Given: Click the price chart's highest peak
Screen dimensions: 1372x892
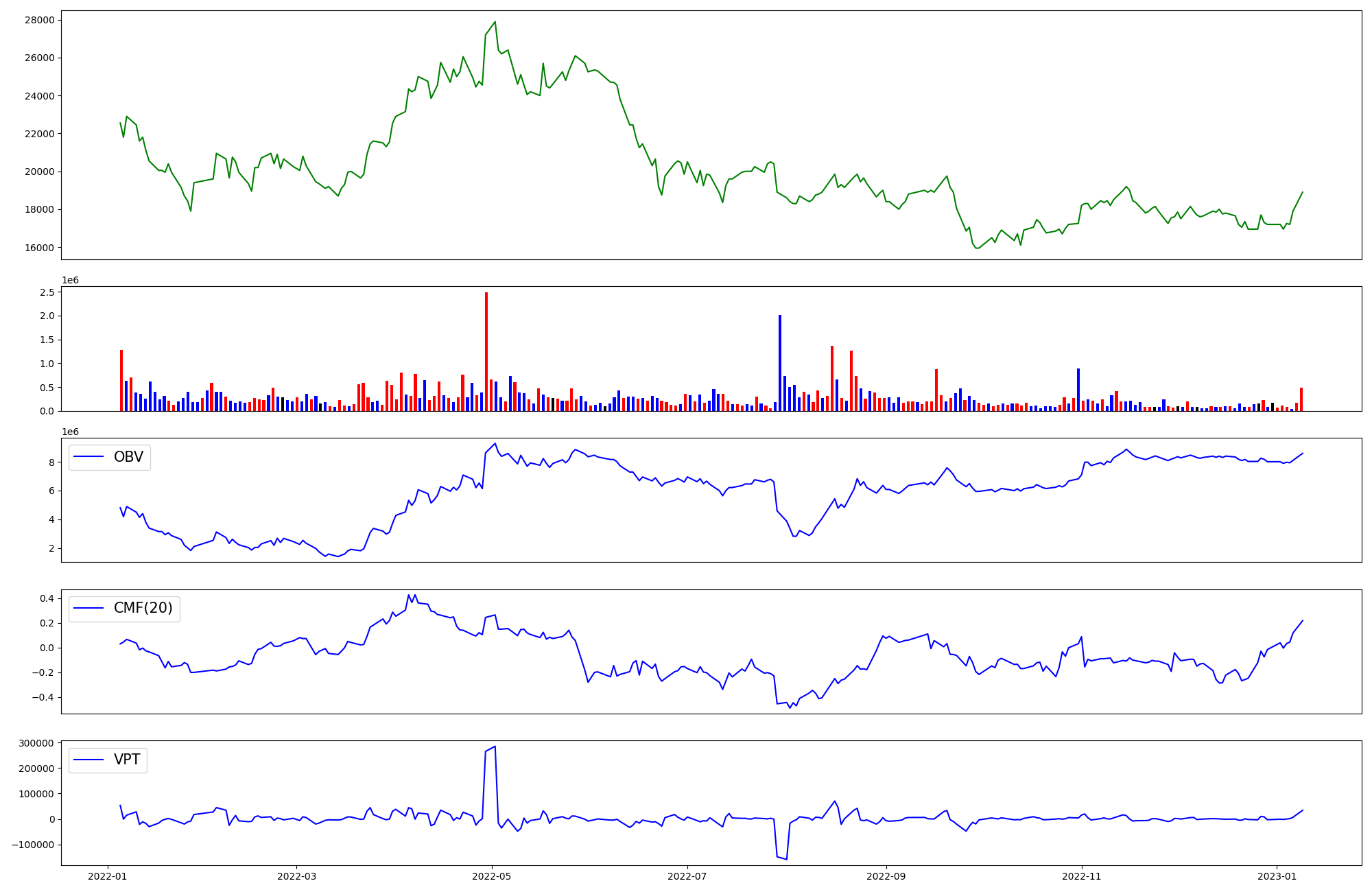Looking at the screenshot, I should (x=495, y=22).
